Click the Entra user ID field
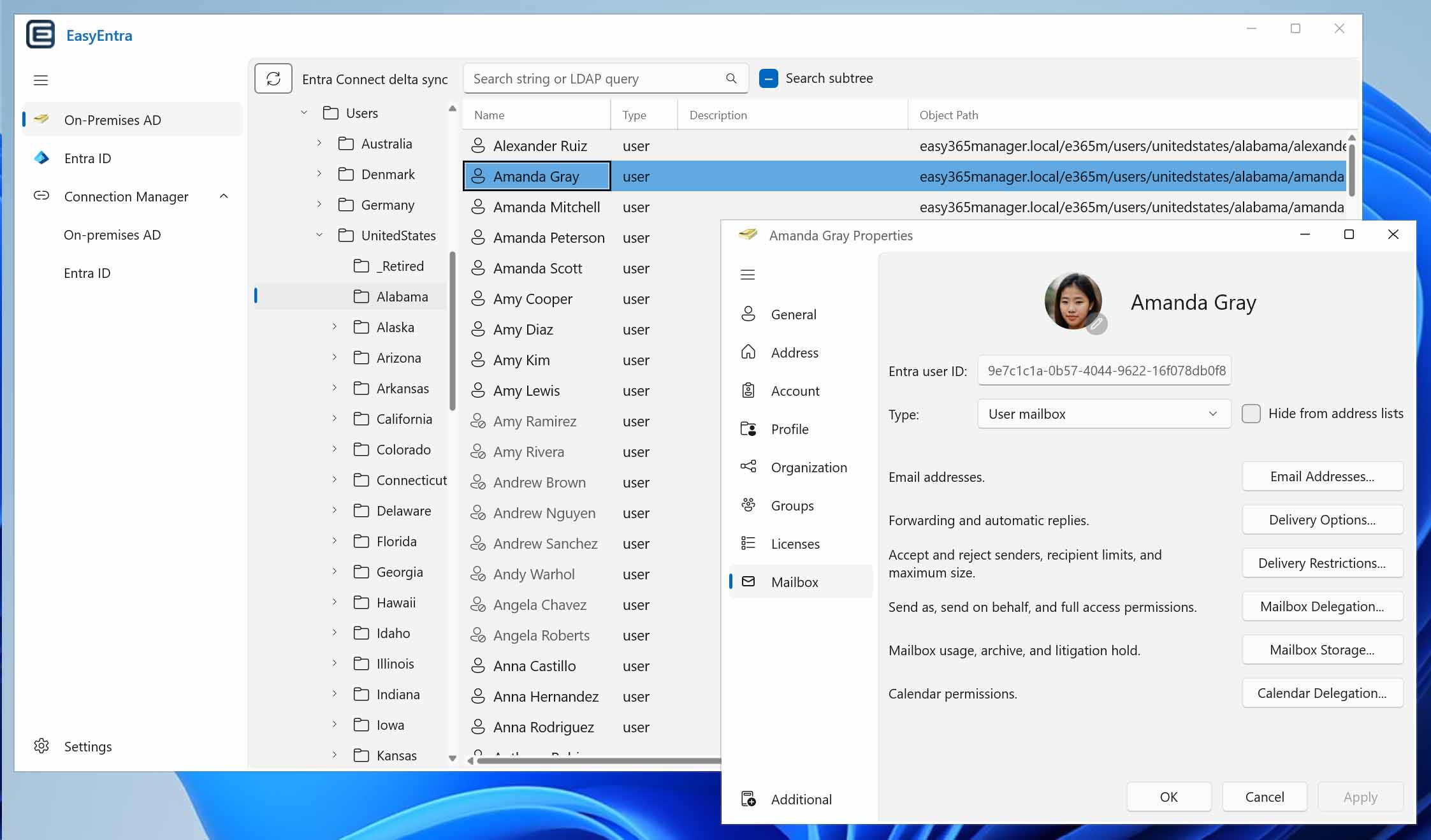Screen dimensions: 1431x840 click(1104, 370)
